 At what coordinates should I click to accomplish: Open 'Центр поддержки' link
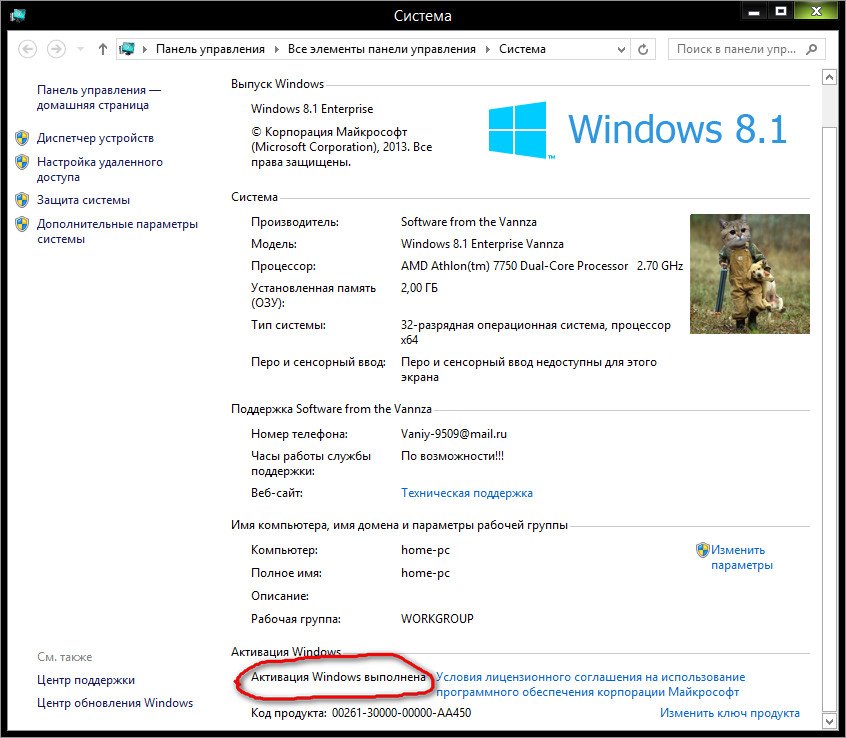point(86,680)
